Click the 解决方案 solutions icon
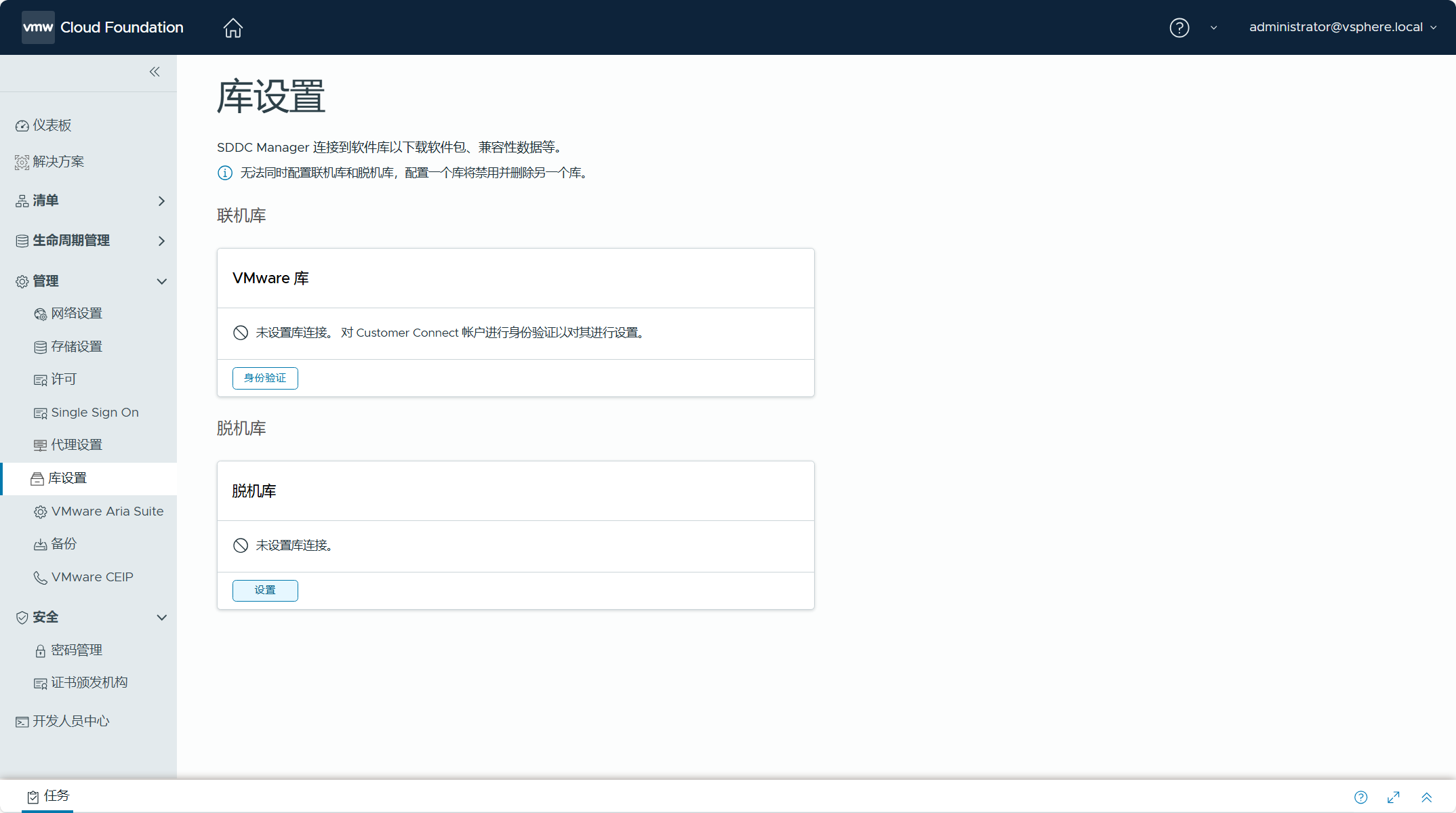Viewport: 1456px width, 813px height. [21, 161]
